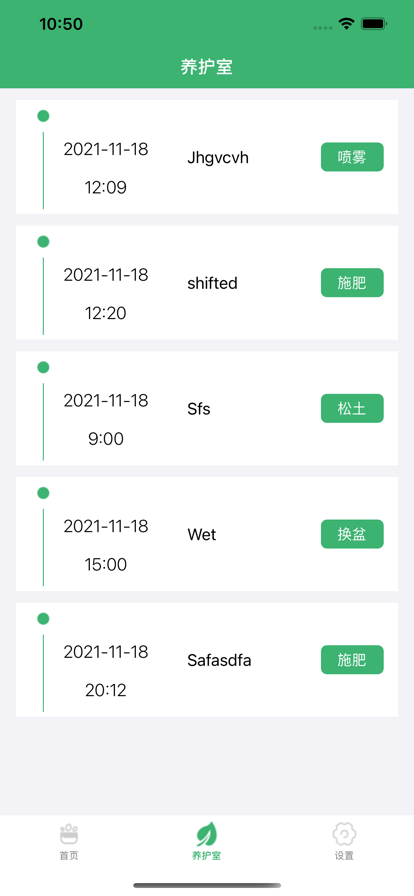The image size is (414, 896).
Task: Open the 首页 home flowerpot icon
Action: [69, 834]
